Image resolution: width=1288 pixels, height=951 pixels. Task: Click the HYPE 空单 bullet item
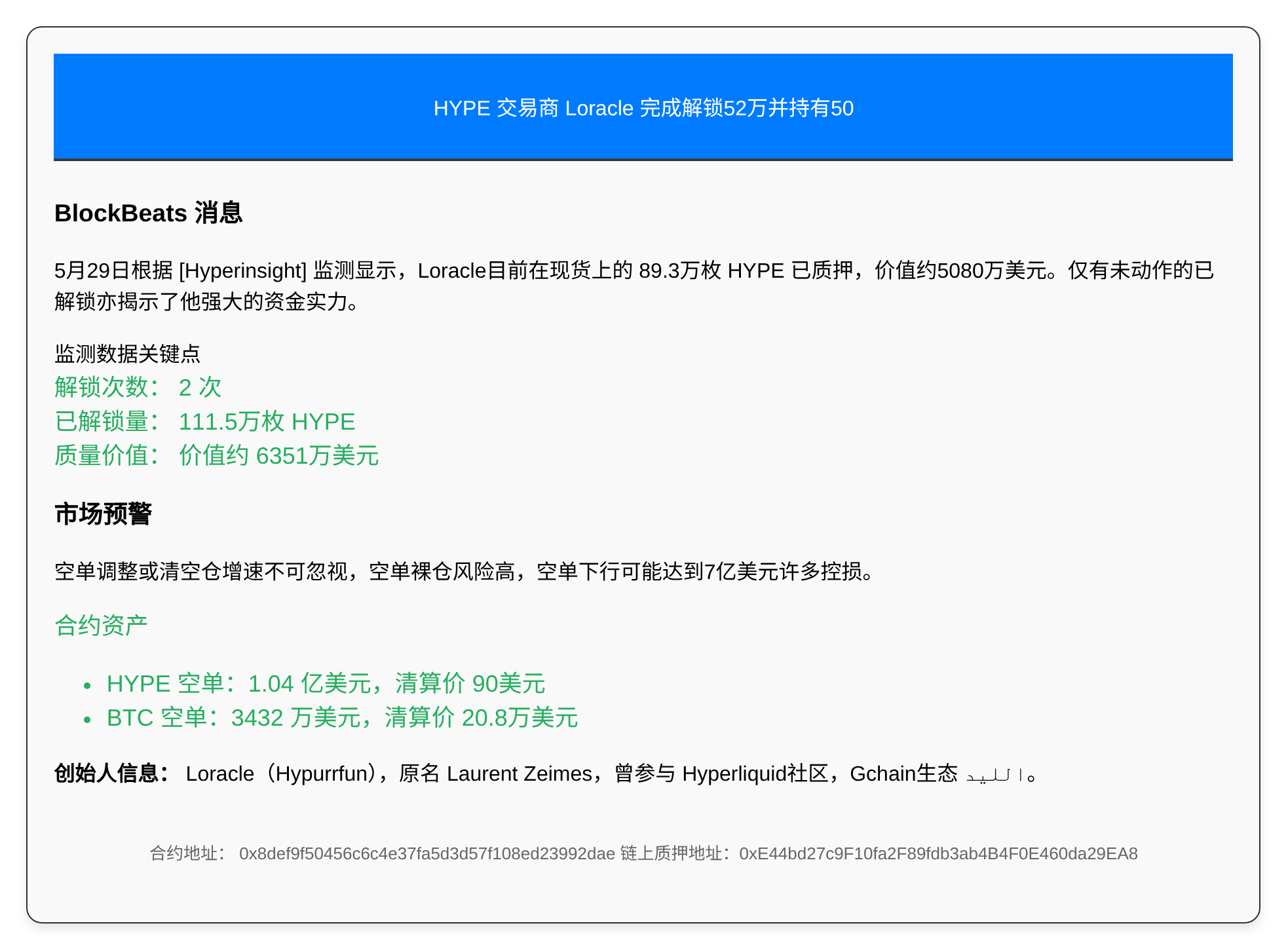coord(326,684)
